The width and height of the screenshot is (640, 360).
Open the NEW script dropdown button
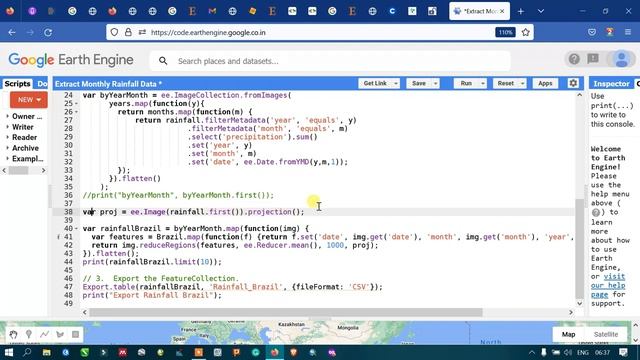click(29, 100)
